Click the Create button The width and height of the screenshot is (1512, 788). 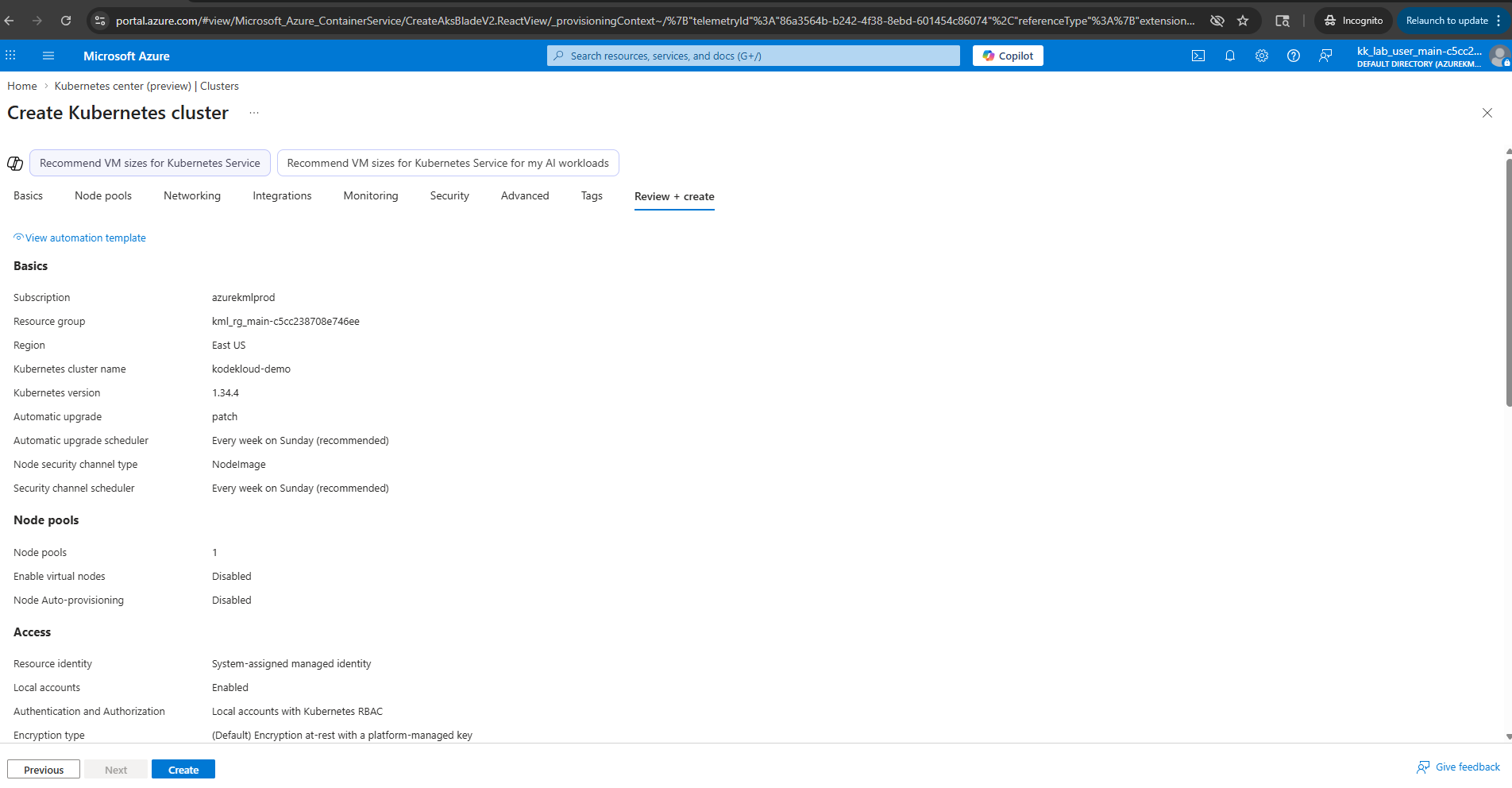click(183, 770)
